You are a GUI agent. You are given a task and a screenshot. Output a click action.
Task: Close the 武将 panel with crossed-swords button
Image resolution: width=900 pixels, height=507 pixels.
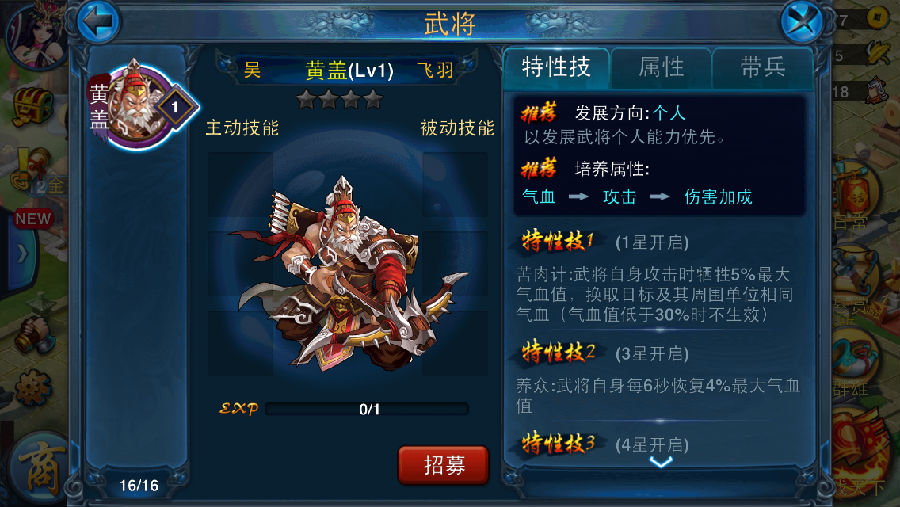tap(801, 22)
